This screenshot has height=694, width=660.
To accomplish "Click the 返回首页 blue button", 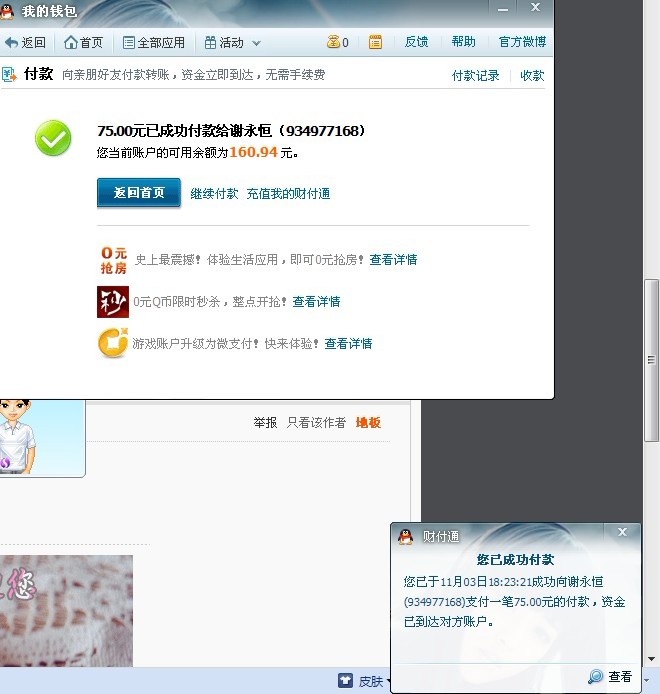I will coord(139,193).
